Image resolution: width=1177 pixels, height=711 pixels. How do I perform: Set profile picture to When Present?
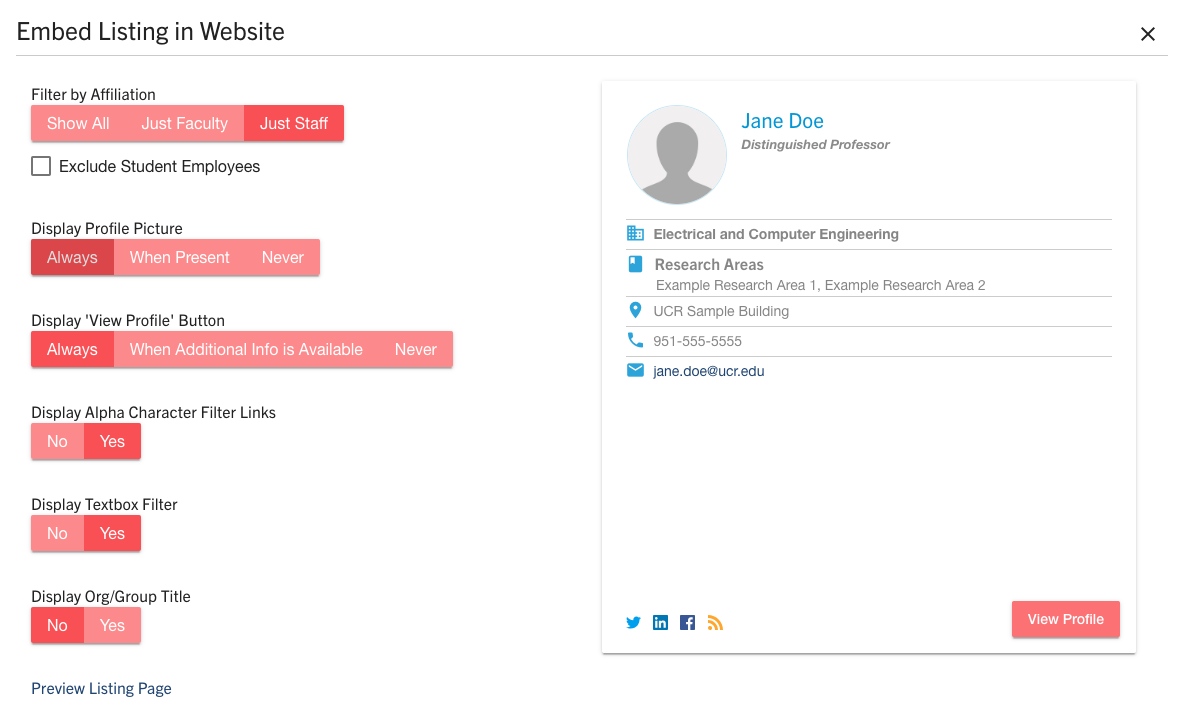pos(180,258)
